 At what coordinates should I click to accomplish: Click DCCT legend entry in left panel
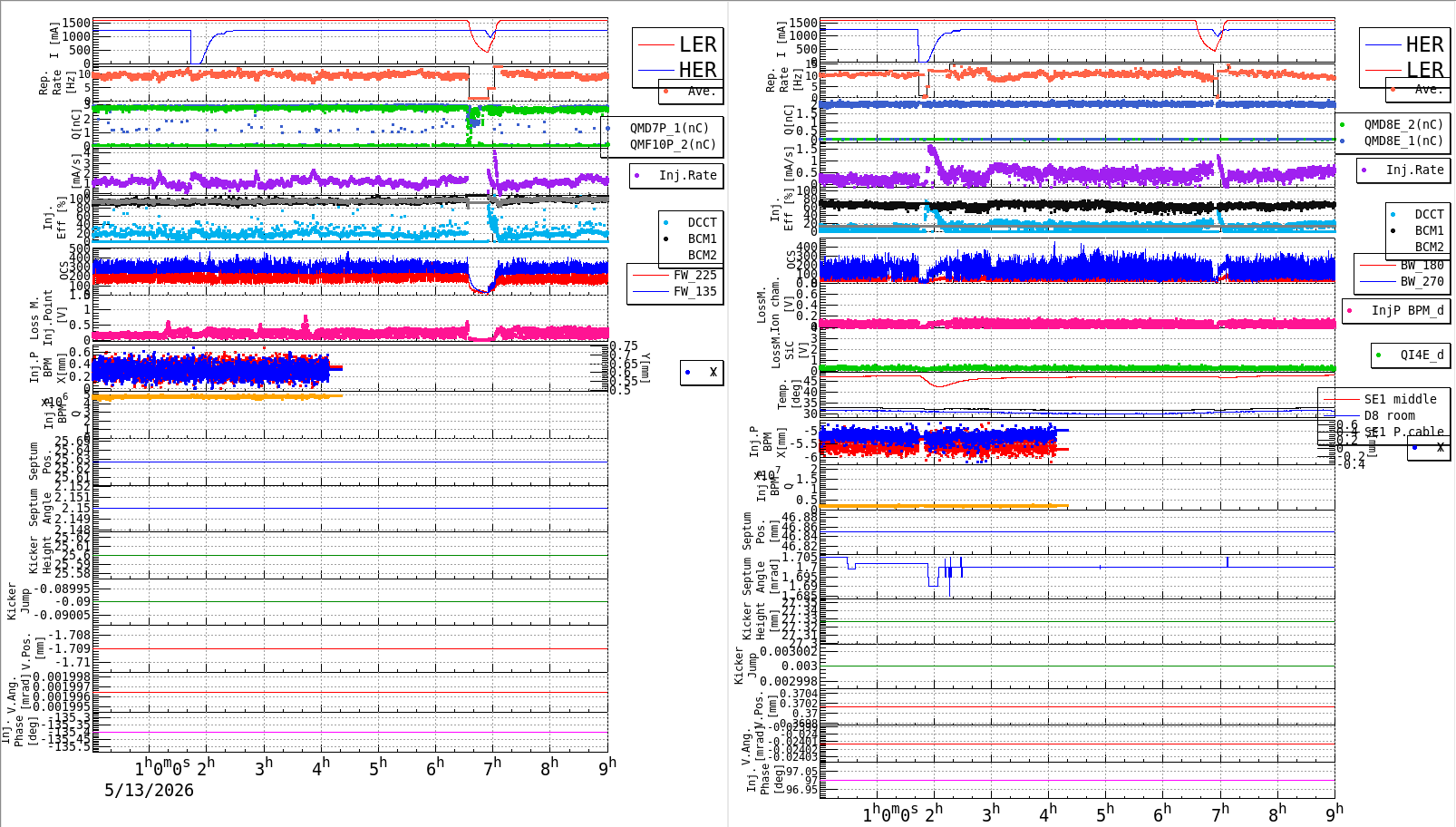coord(702,222)
